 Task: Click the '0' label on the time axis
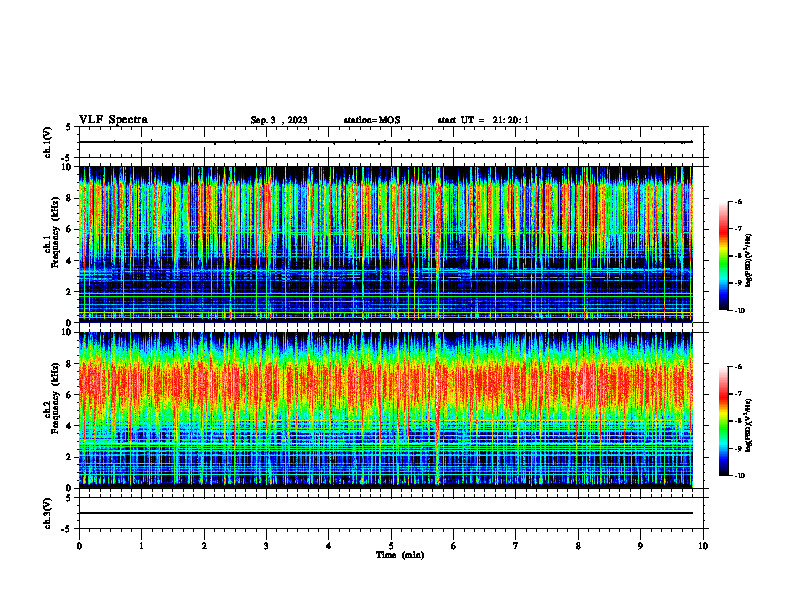[x=79, y=546]
